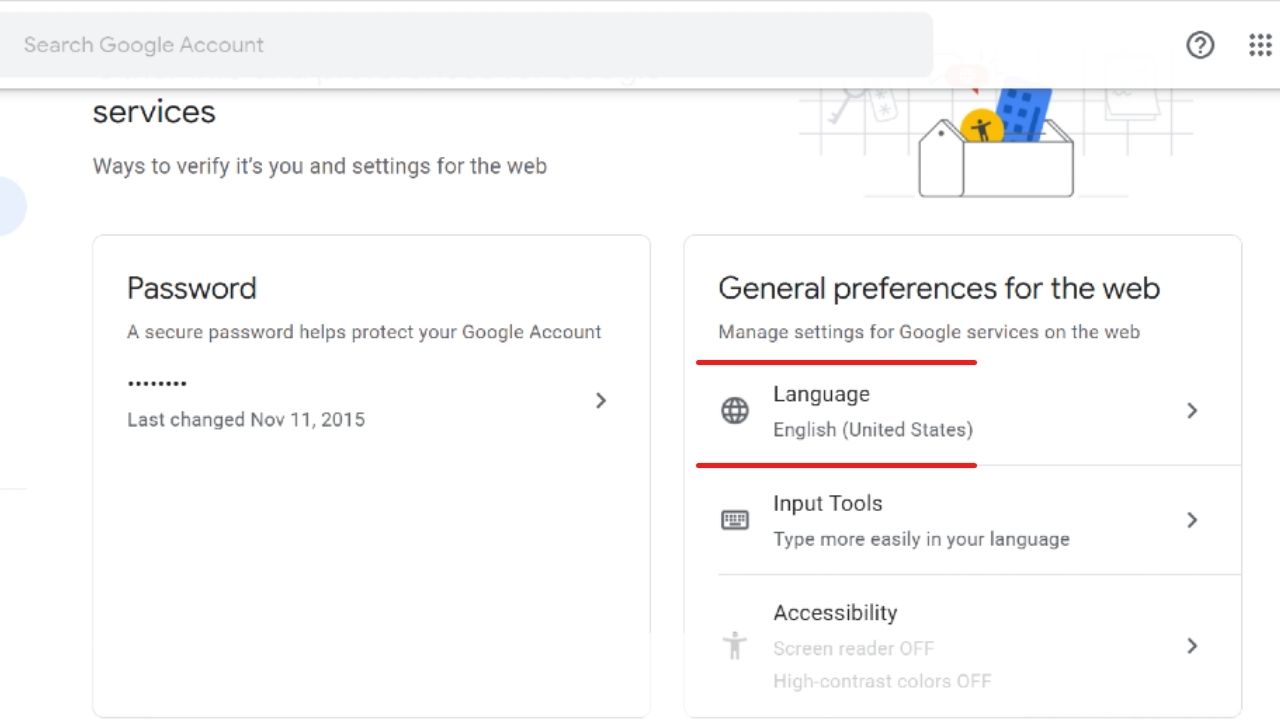1280x720 pixels.
Task: Open the Google apps grid launcher
Action: tap(1260, 45)
